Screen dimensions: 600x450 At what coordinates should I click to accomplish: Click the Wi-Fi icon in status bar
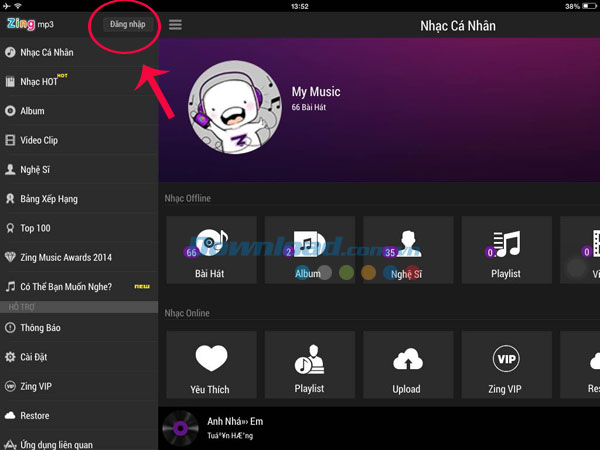point(18,6)
